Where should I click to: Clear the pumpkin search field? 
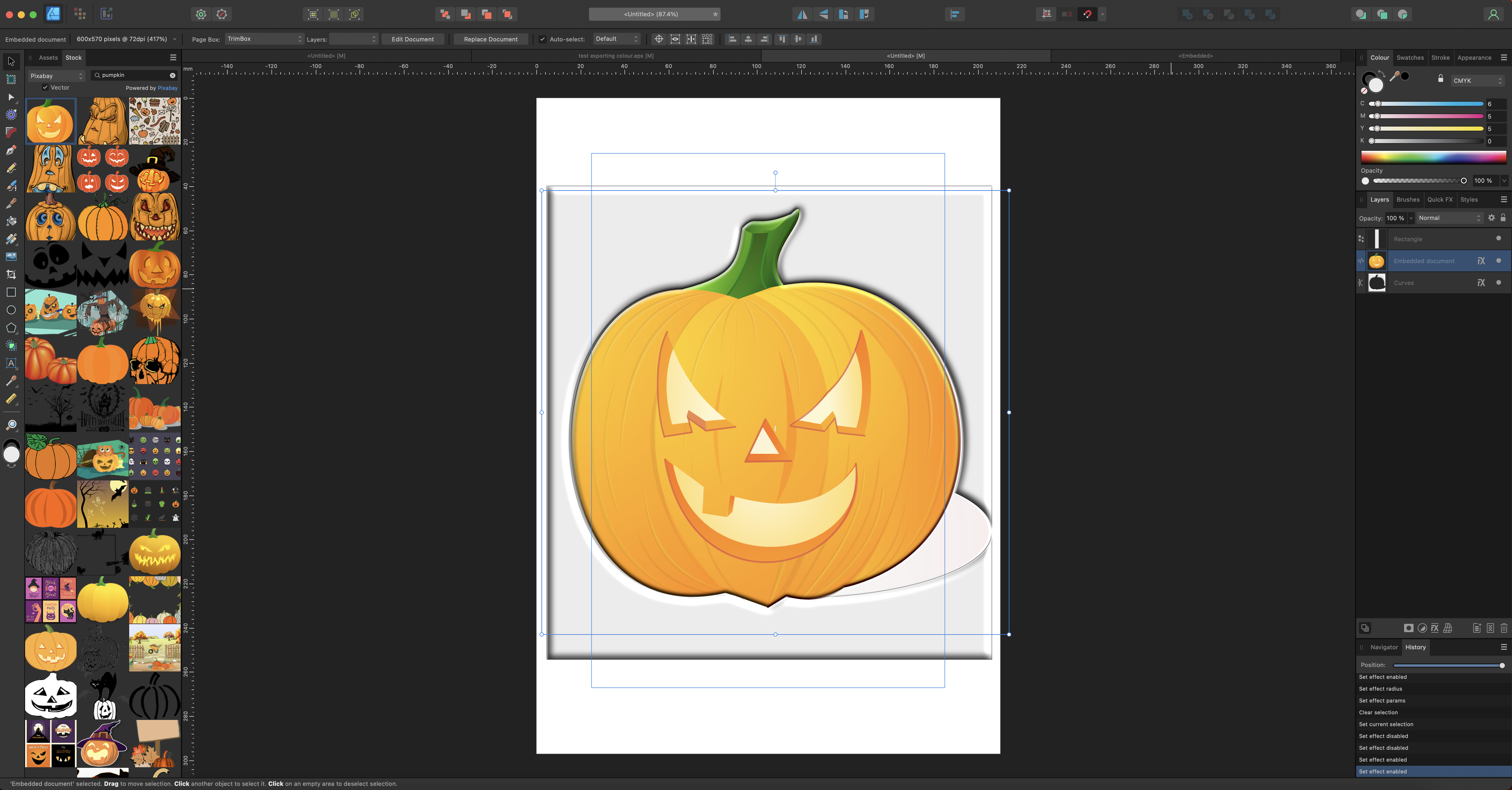click(173, 75)
